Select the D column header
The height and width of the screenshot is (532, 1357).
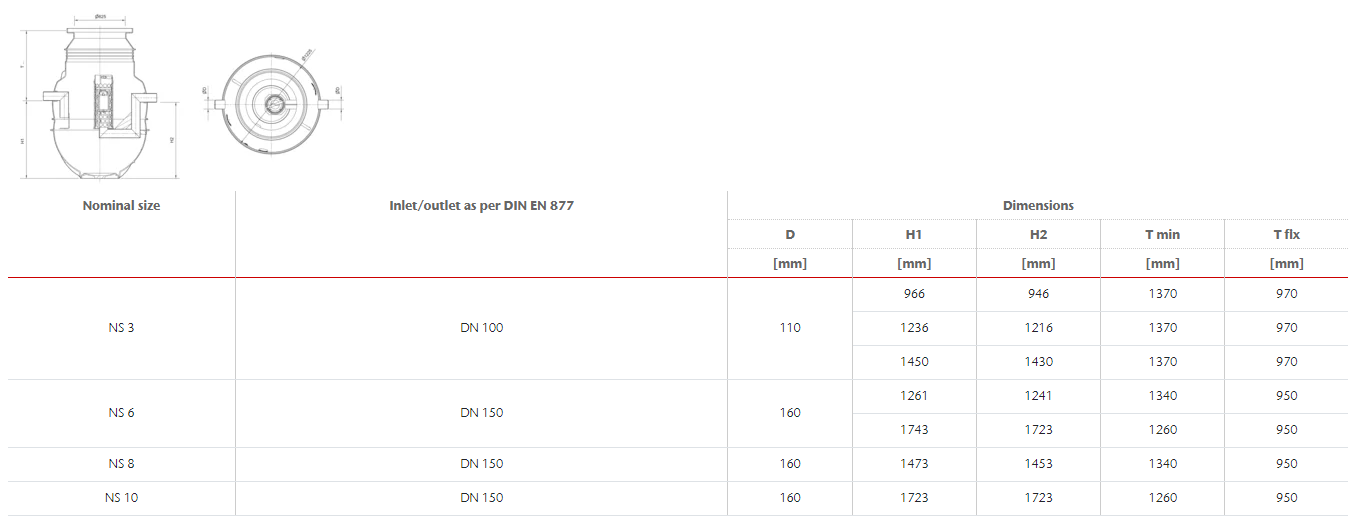tap(790, 234)
